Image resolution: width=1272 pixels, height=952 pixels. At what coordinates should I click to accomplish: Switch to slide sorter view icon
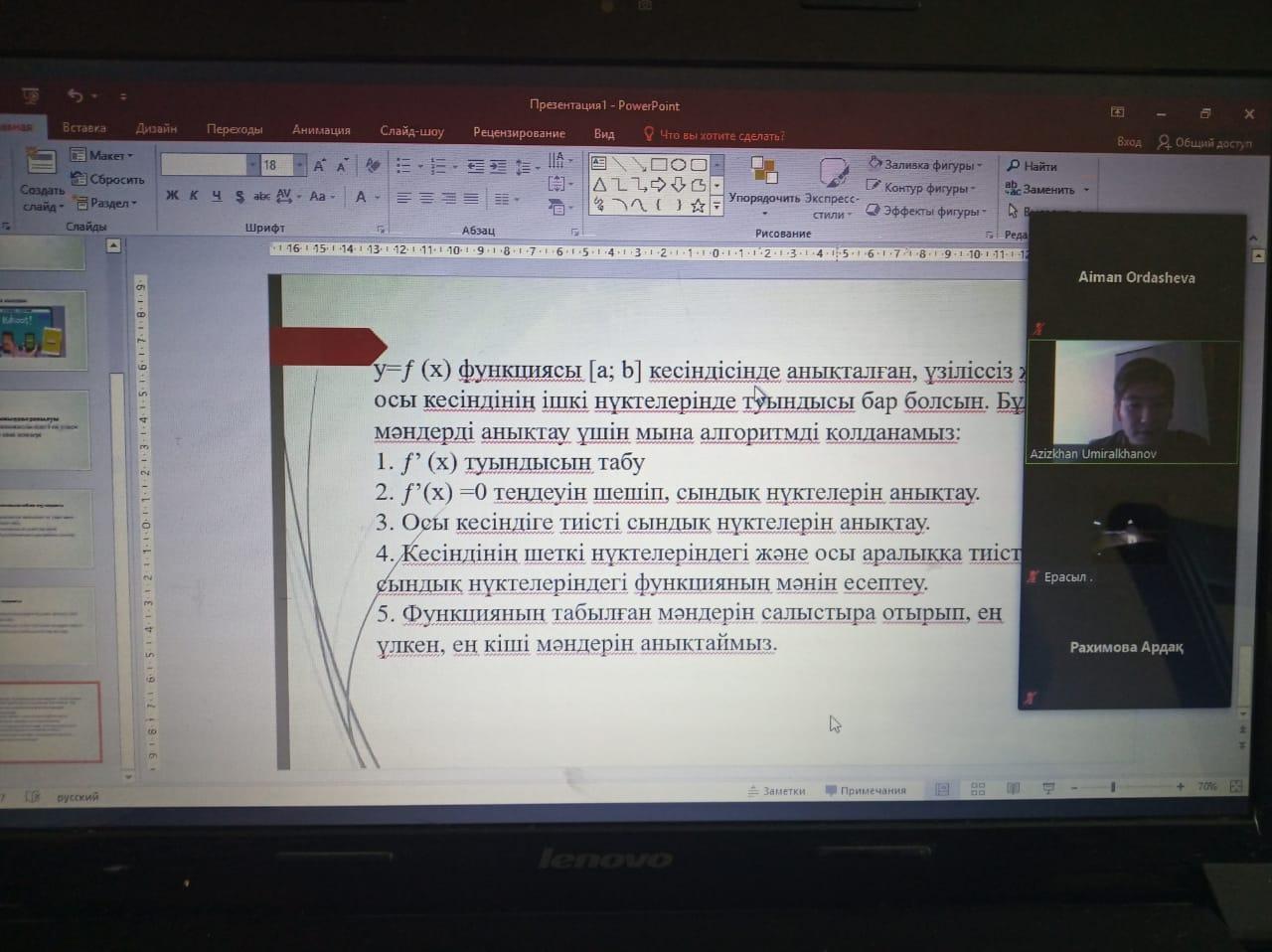978,789
